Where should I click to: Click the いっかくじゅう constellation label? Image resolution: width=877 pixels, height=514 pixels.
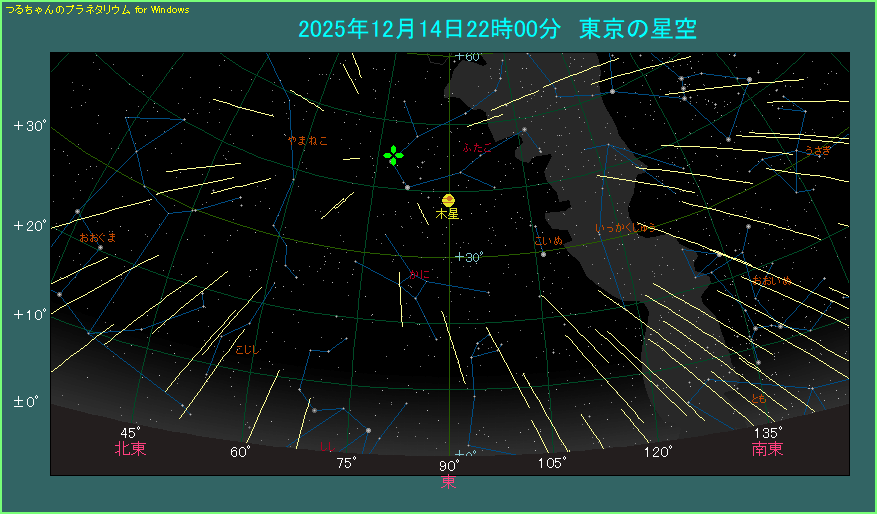tap(625, 228)
